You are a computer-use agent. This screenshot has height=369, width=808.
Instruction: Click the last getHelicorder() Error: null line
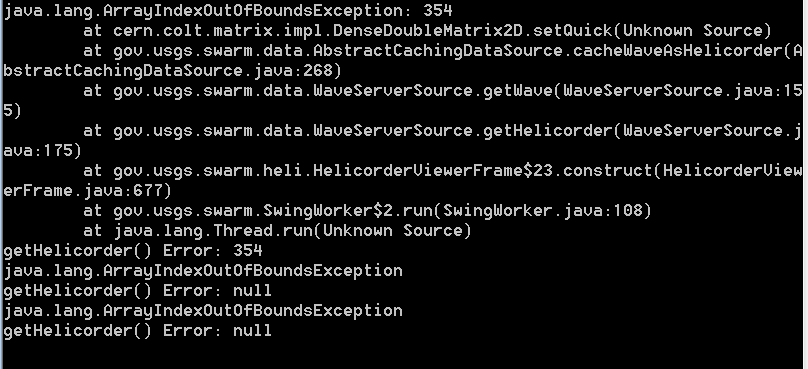click(138, 331)
